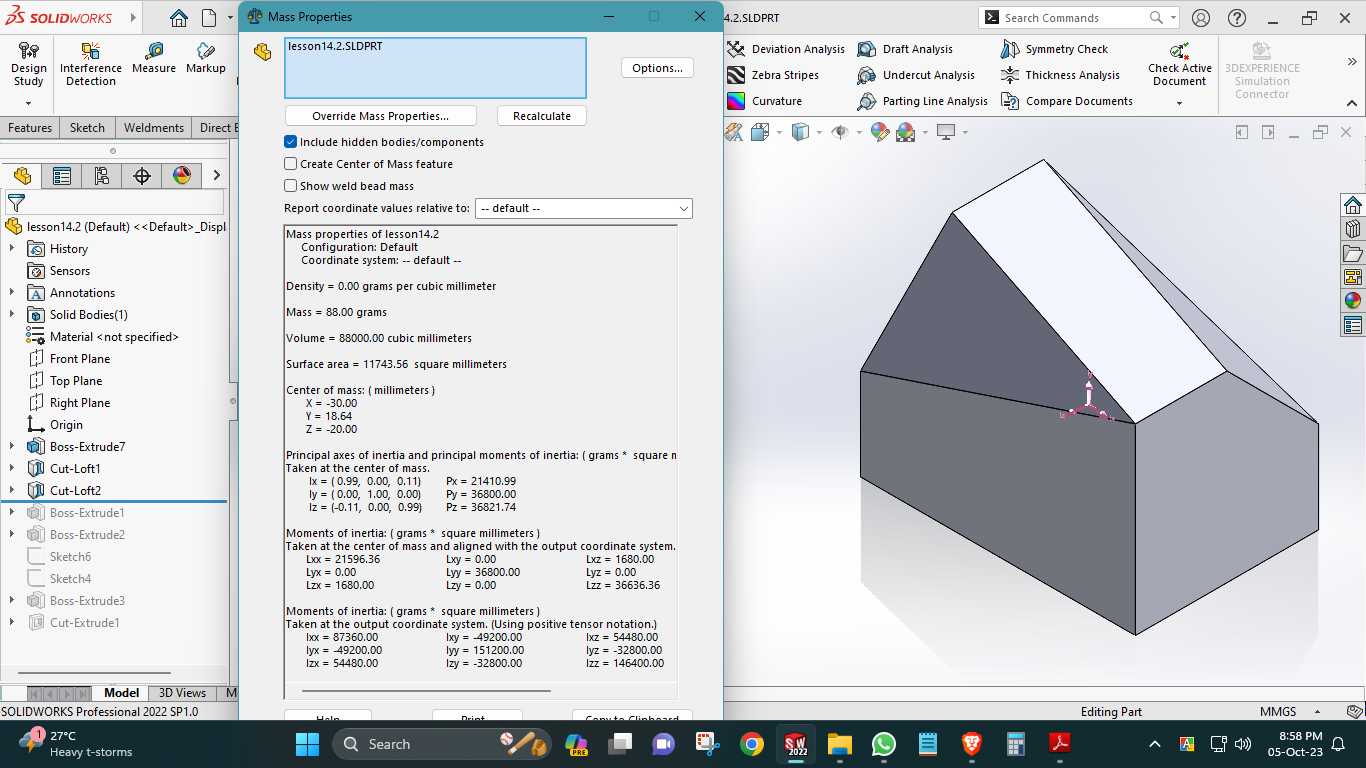Click the mass results horizontal scrollbar
Viewport: 1366px width, 768px height.
tap(426, 690)
